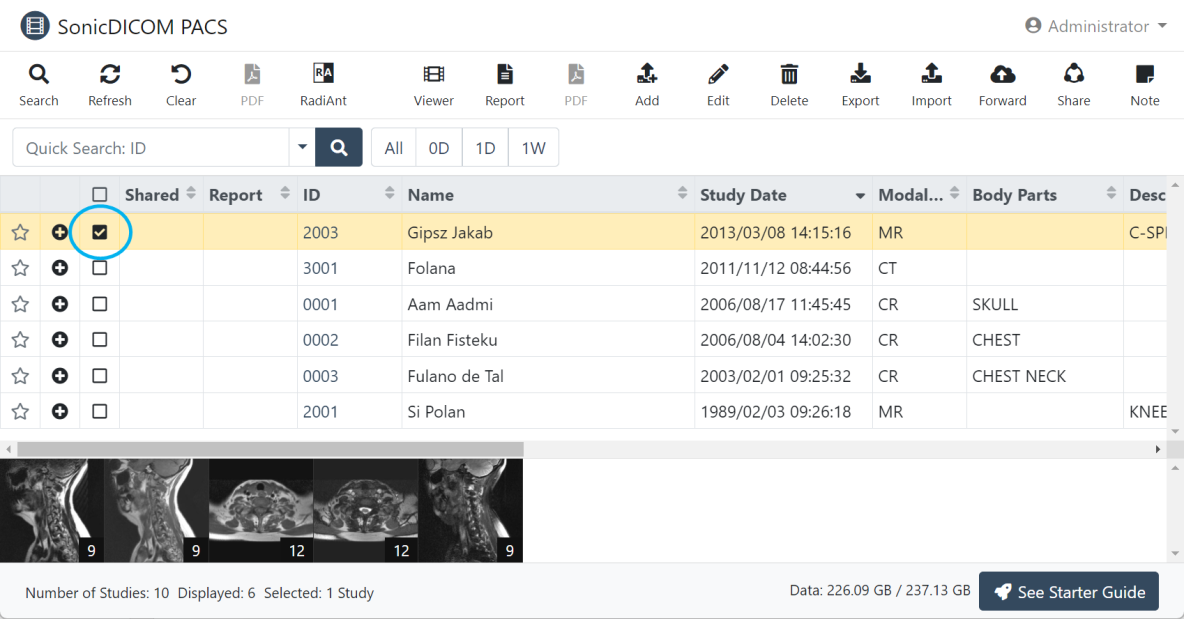Expand the Aam Aadmi study row
This screenshot has width=1184, height=619.
point(60,304)
